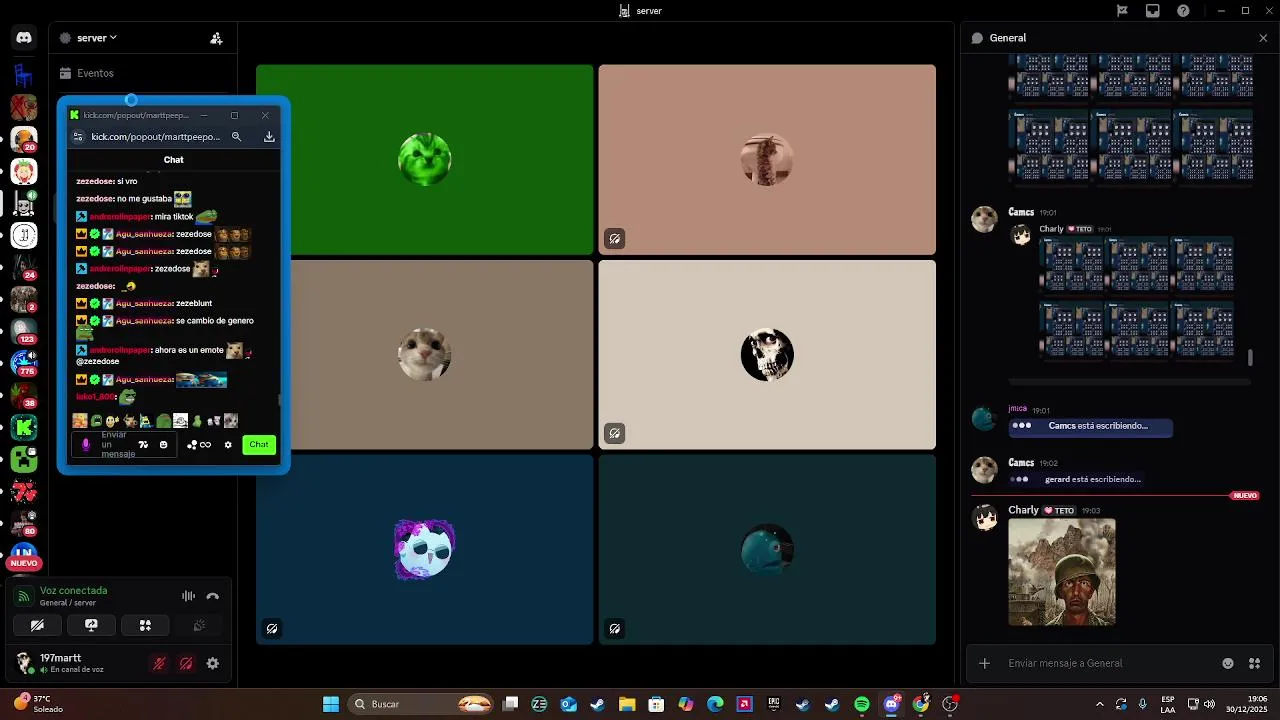Open site info icon in Kick address bar

pyautogui.click(x=76, y=137)
